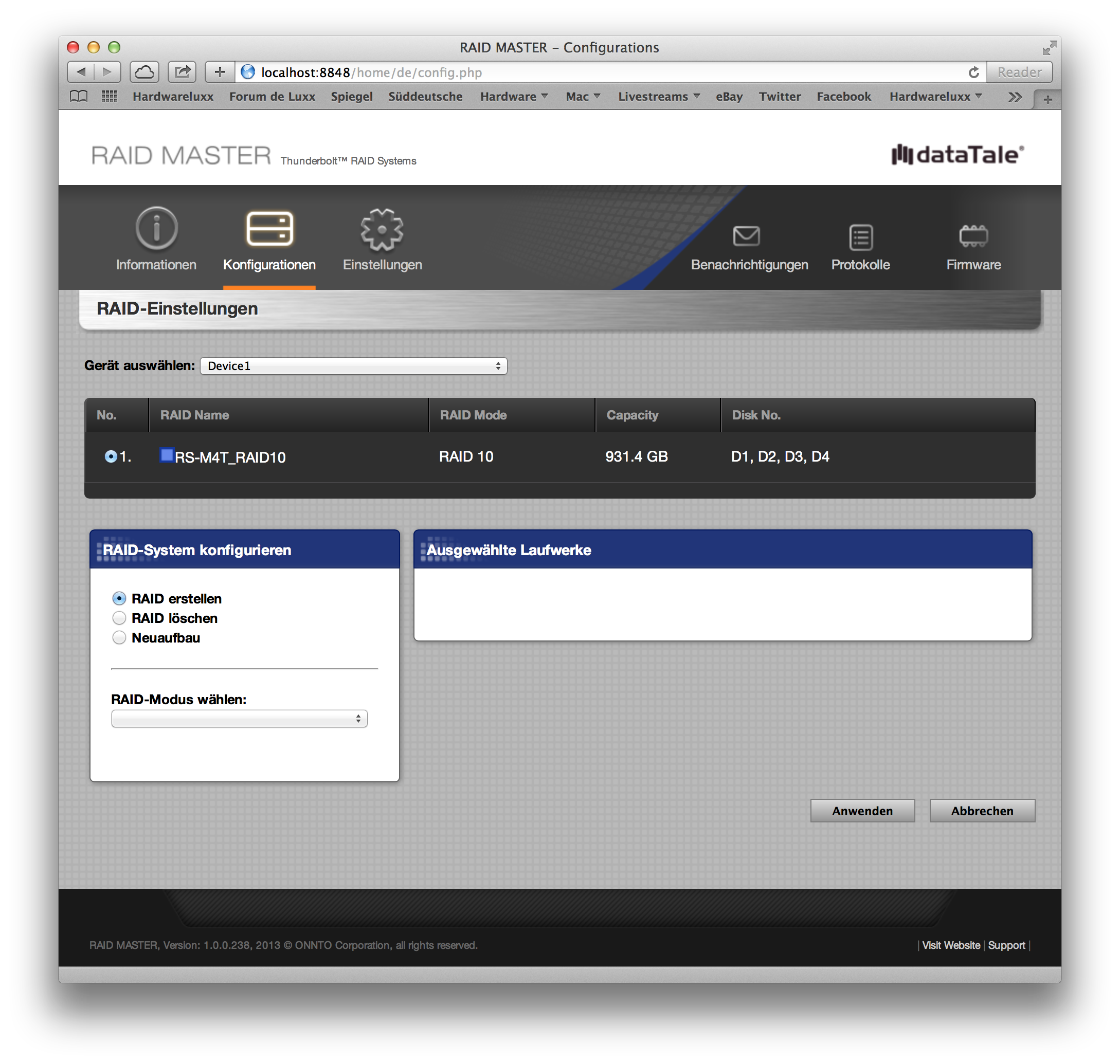Image resolution: width=1120 pixels, height=1064 pixels.
Task: Open the Süddeutsche bookmark
Action: tap(425, 97)
